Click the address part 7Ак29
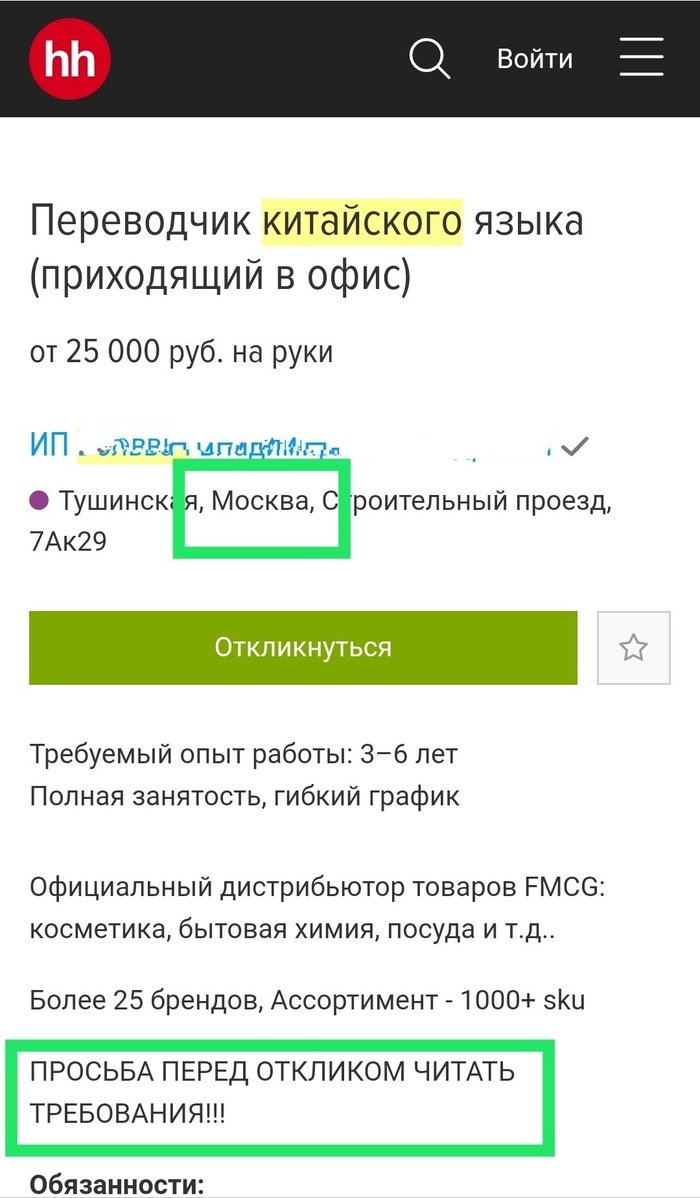 pyautogui.click(x=68, y=542)
